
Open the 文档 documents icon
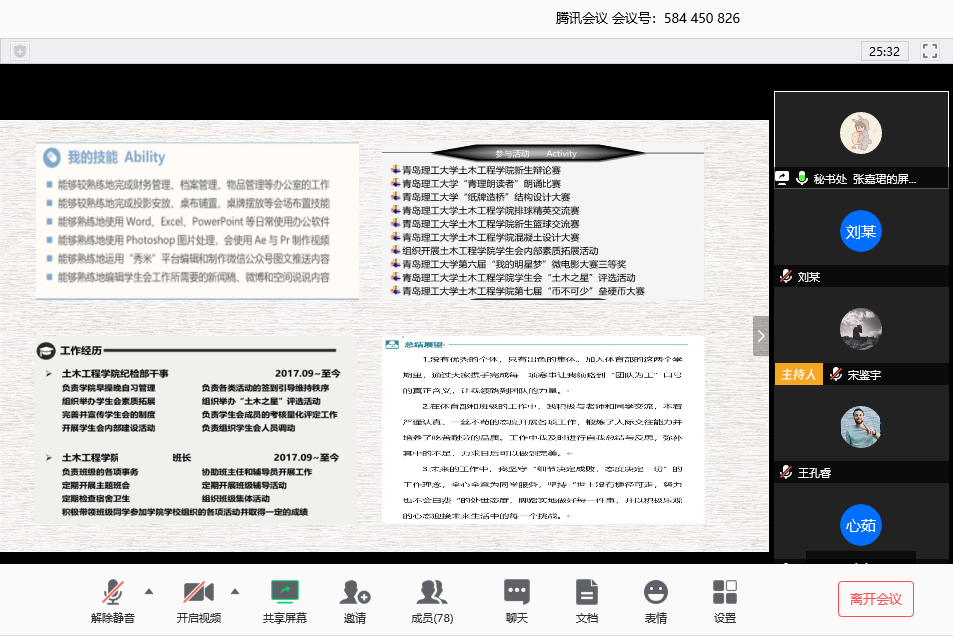(x=587, y=592)
